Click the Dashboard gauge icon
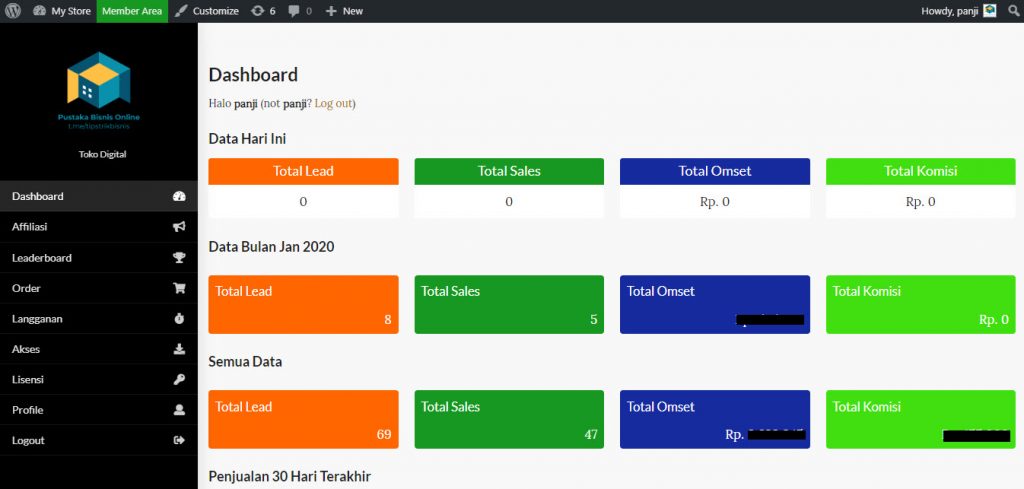Screen dimensions: 1024x489 coord(179,196)
